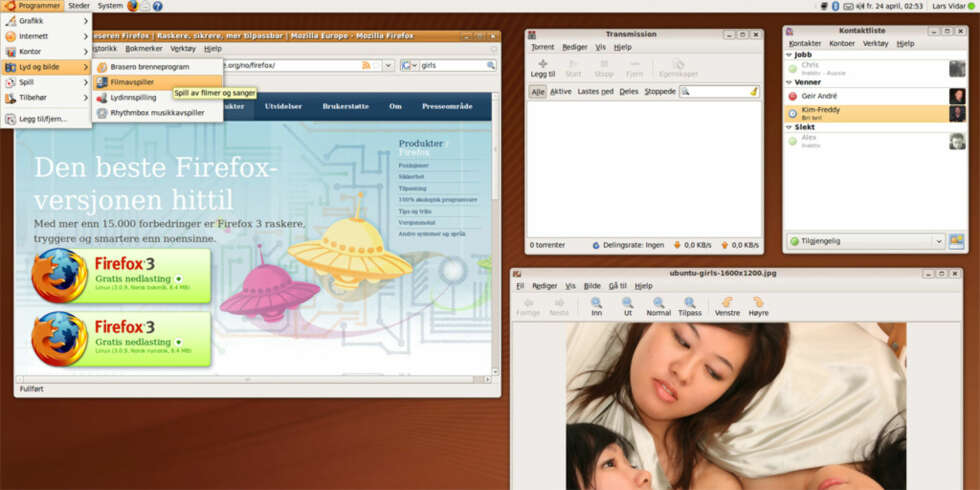Open Torrent menu in Transmission
The image size is (980, 490).
(542, 47)
